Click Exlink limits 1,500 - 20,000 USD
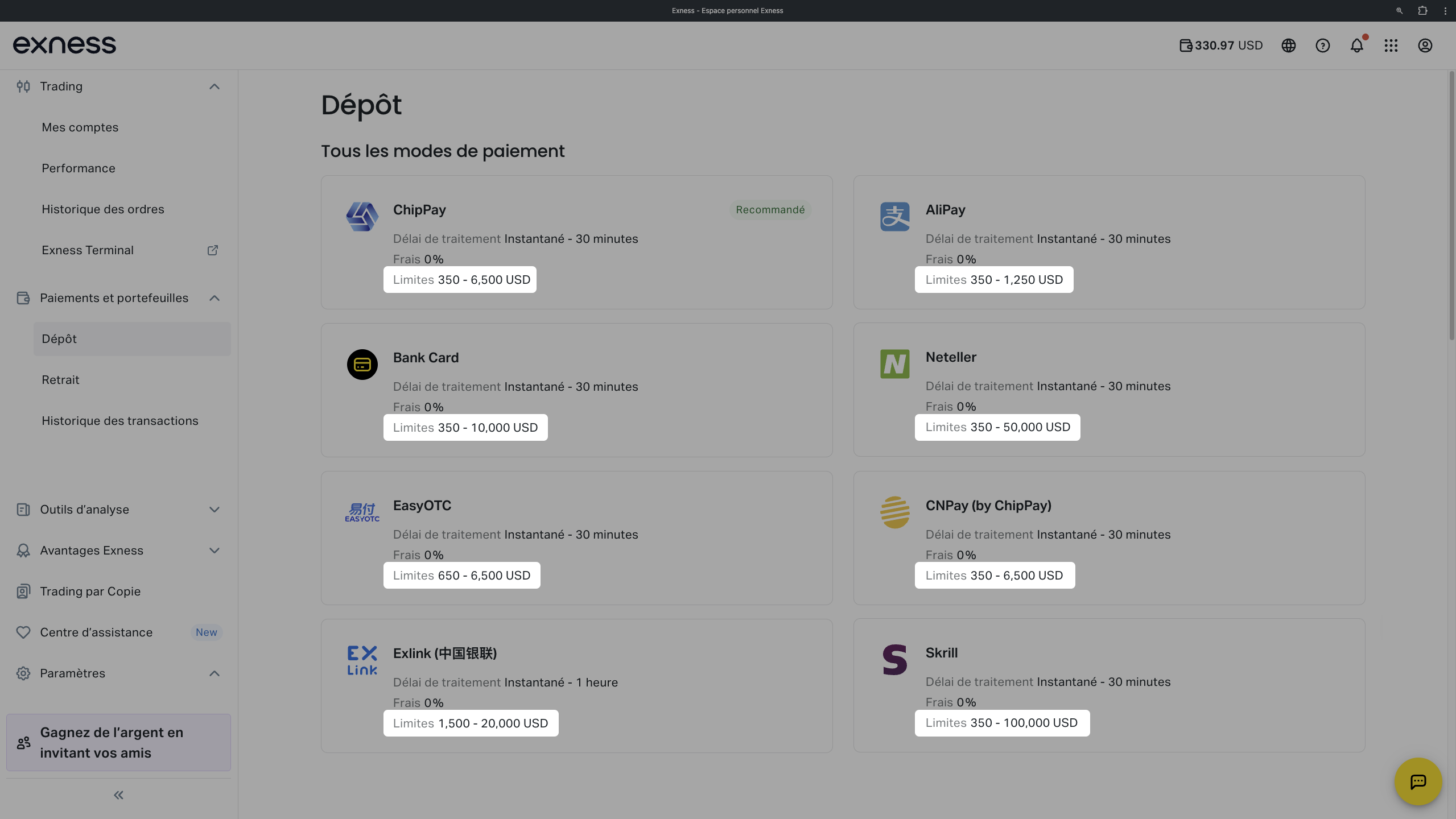The width and height of the screenshot is (1456, 819). click(471, 723)
